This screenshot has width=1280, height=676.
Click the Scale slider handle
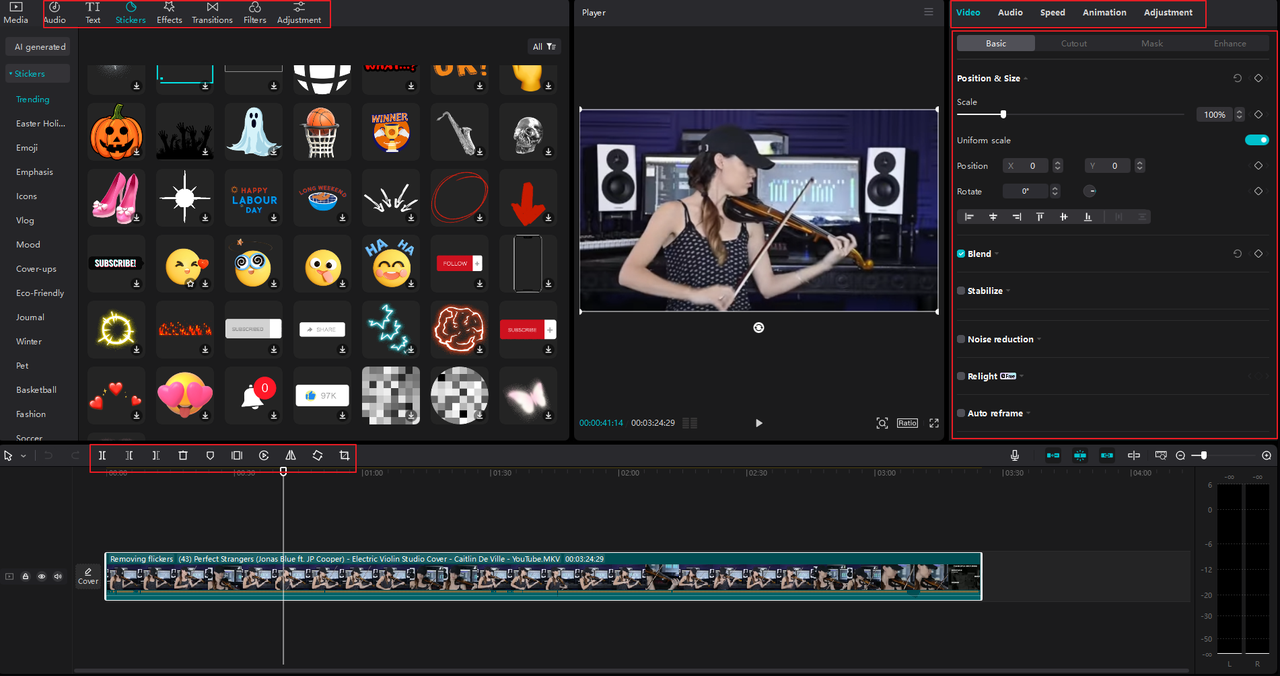[1003, 114]
